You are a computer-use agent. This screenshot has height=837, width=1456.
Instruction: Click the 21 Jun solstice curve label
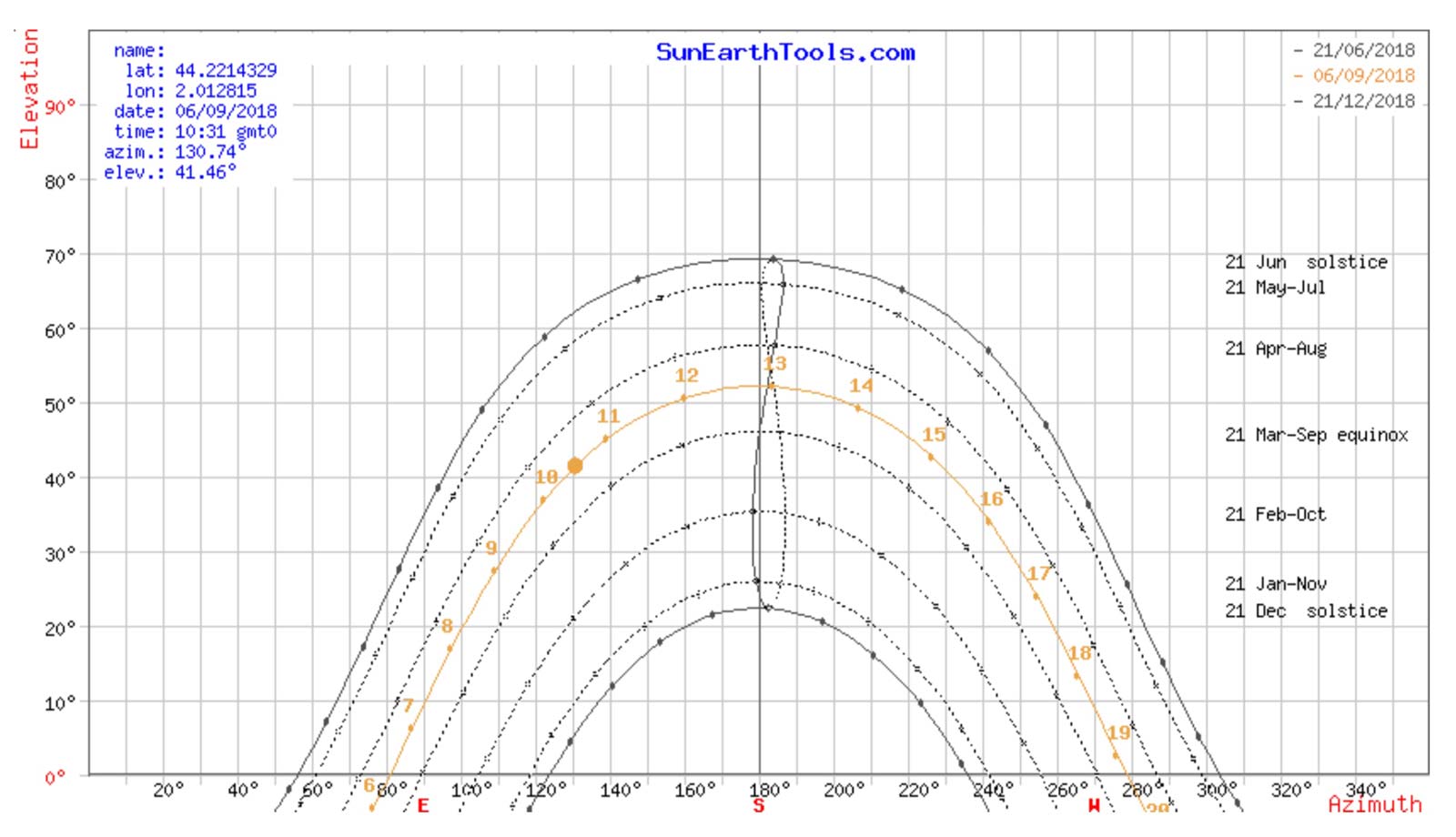click(x=1306, y=262)
